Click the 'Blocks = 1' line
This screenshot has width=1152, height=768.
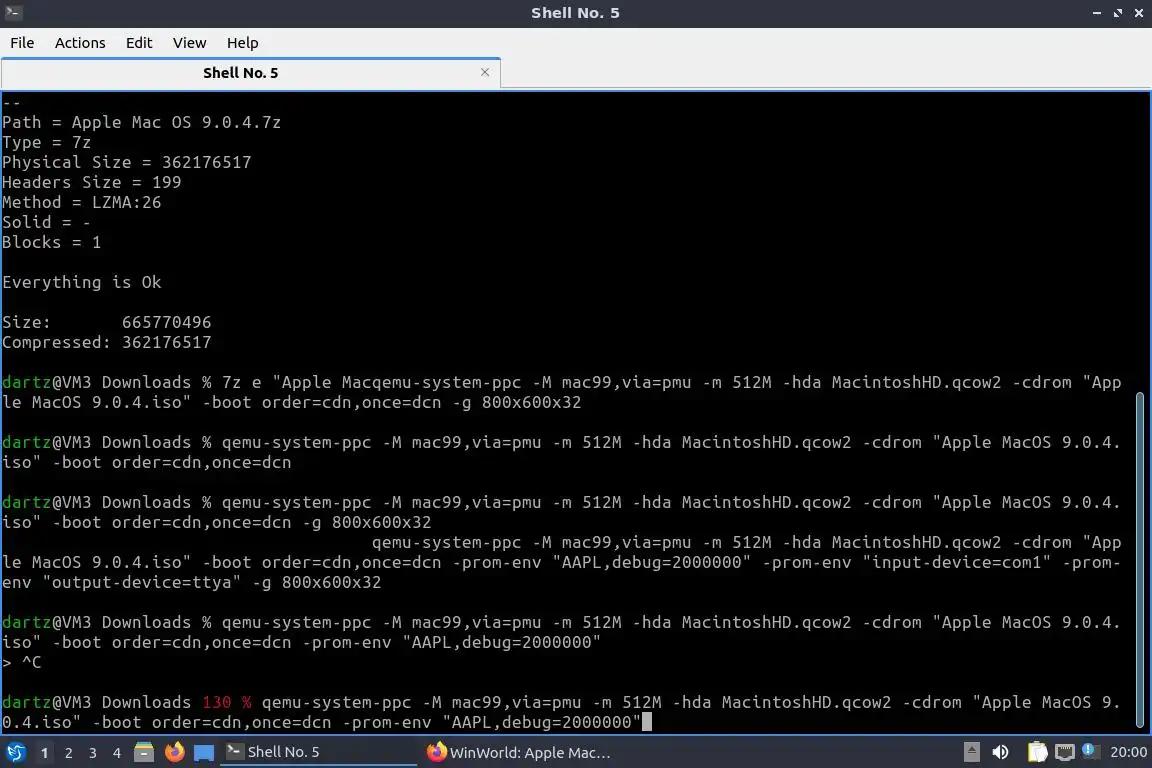coord(51,243)
